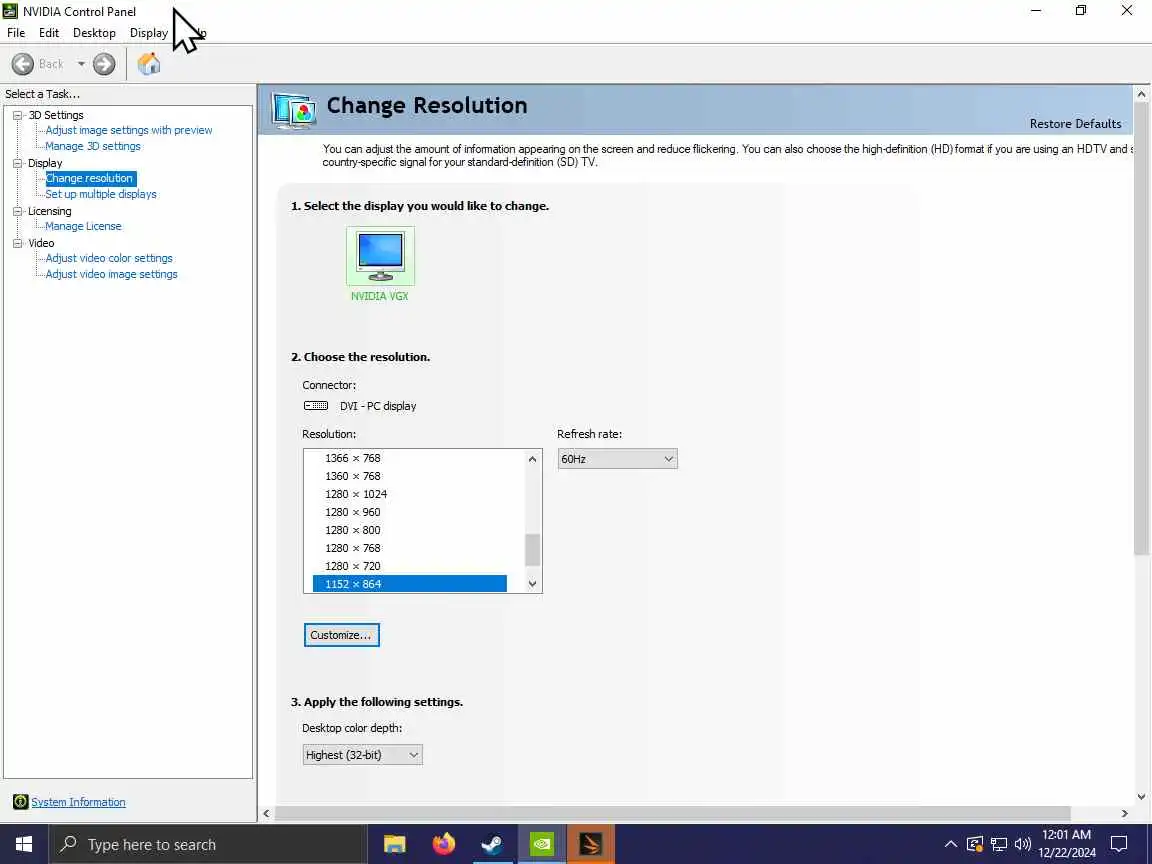The image size is (1152, 864).
Task: Click resolution list scroll up arrow
Action: pyautogui.click(x=533, y=459)
